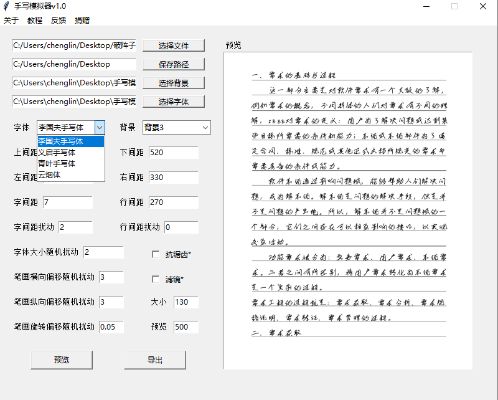Click the 保存路径 button
This screenshot has width=498, height=400.
pos(174,64)
